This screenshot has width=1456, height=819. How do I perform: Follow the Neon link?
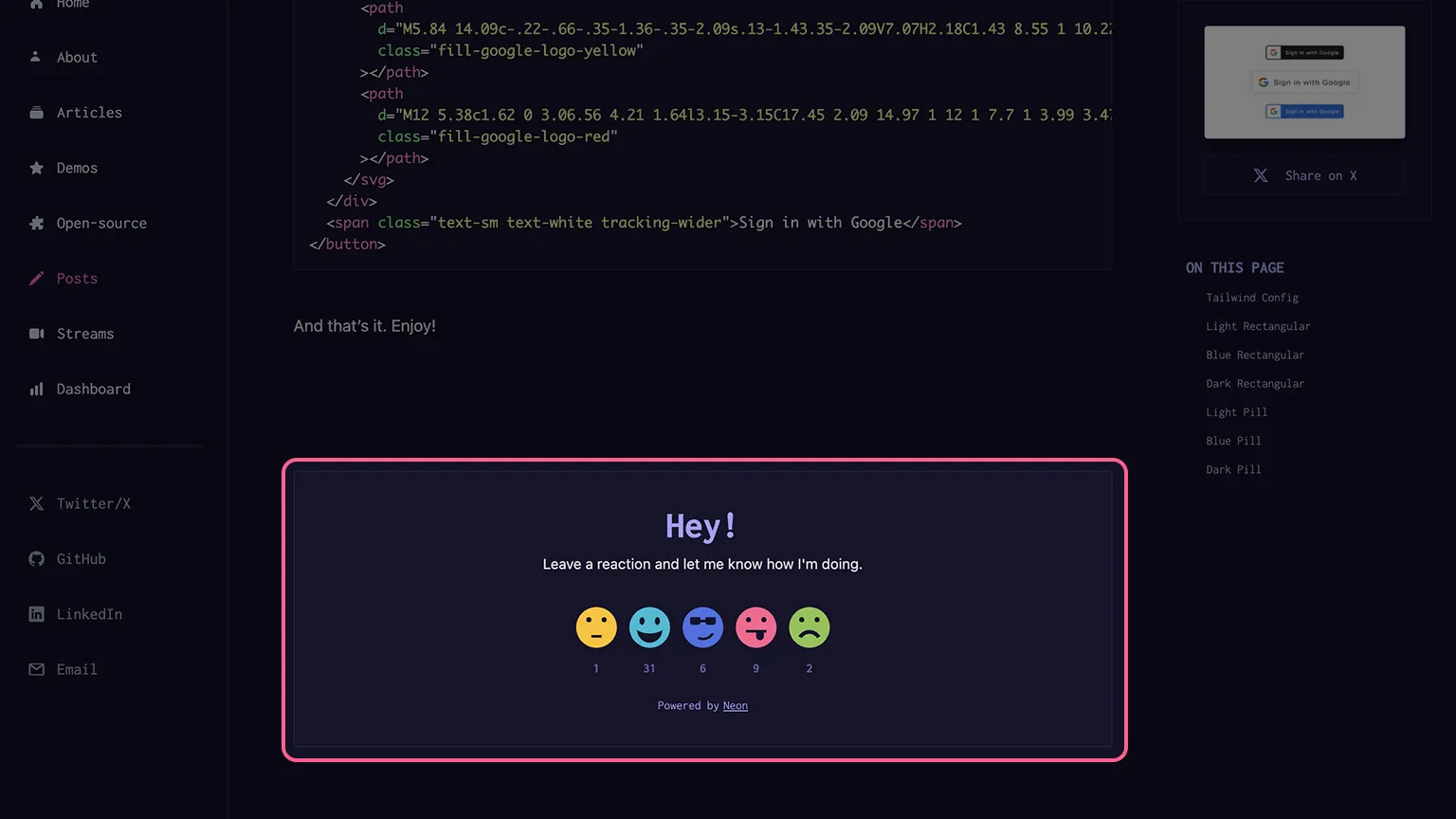735,706
